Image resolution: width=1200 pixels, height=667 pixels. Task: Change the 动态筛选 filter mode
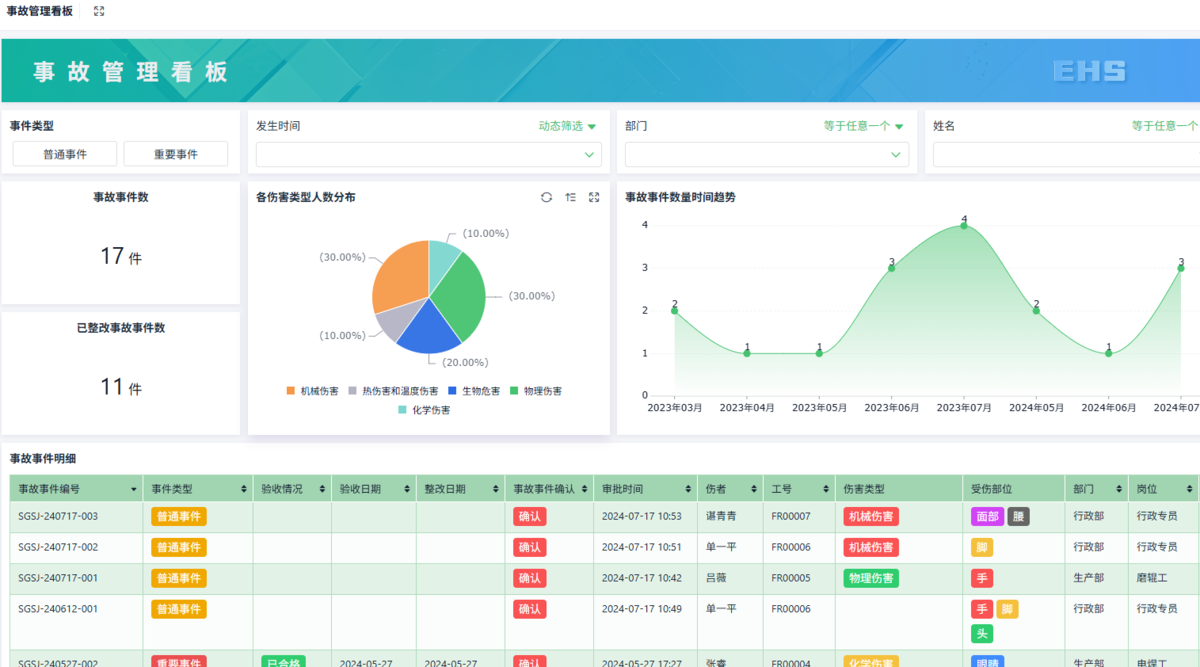(567, 126)
